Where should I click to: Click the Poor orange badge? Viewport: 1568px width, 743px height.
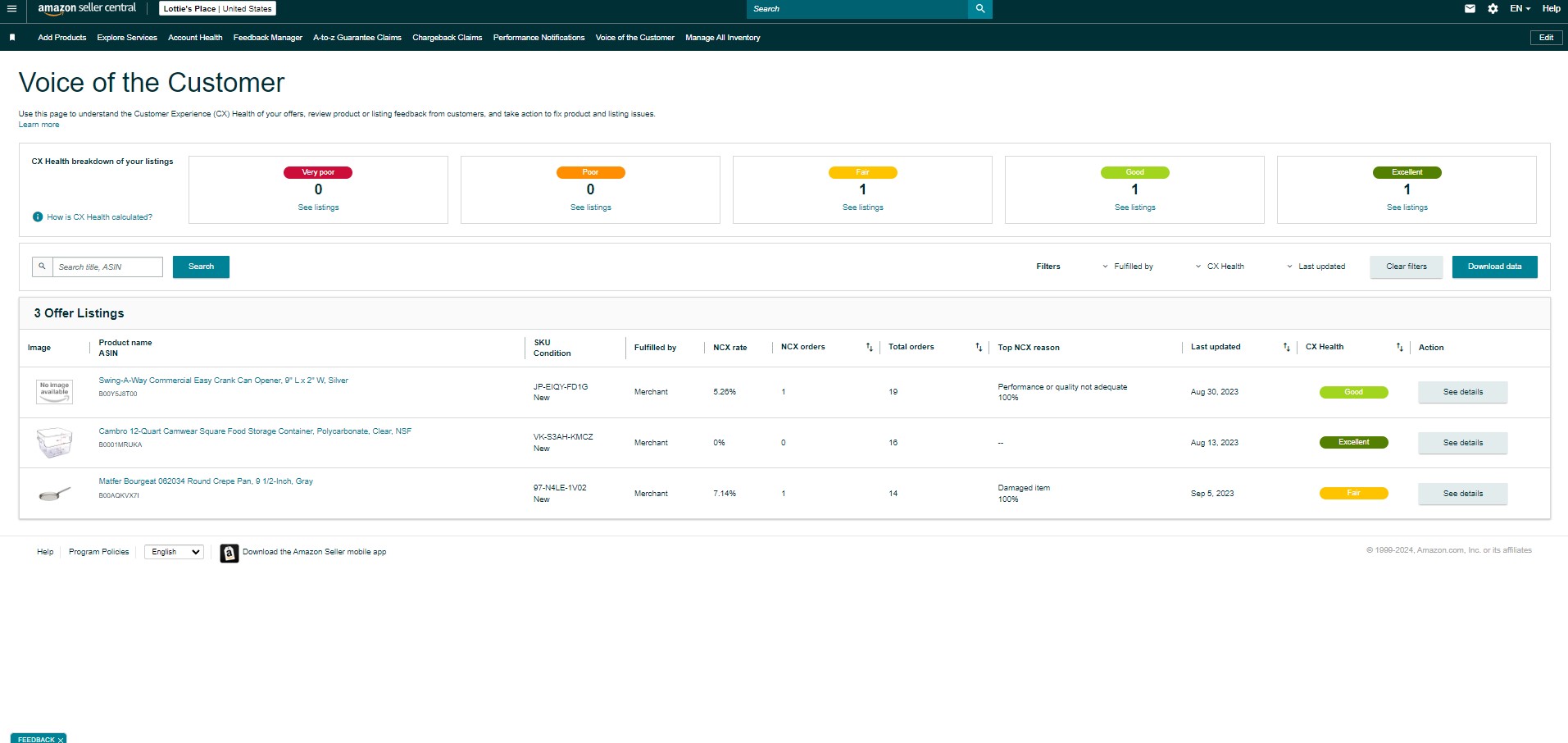point(590,172)
